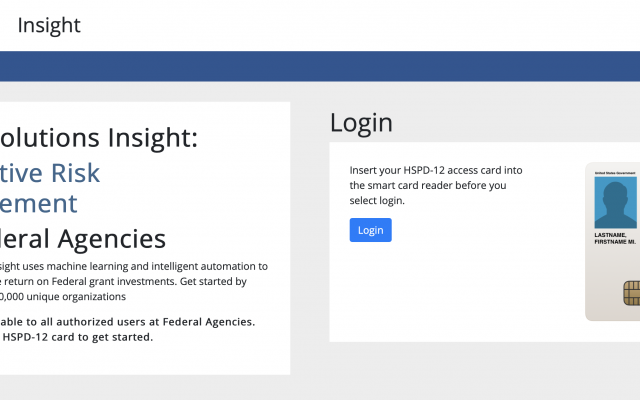Click the blank bottom of the left info panel

click(140, 360)
